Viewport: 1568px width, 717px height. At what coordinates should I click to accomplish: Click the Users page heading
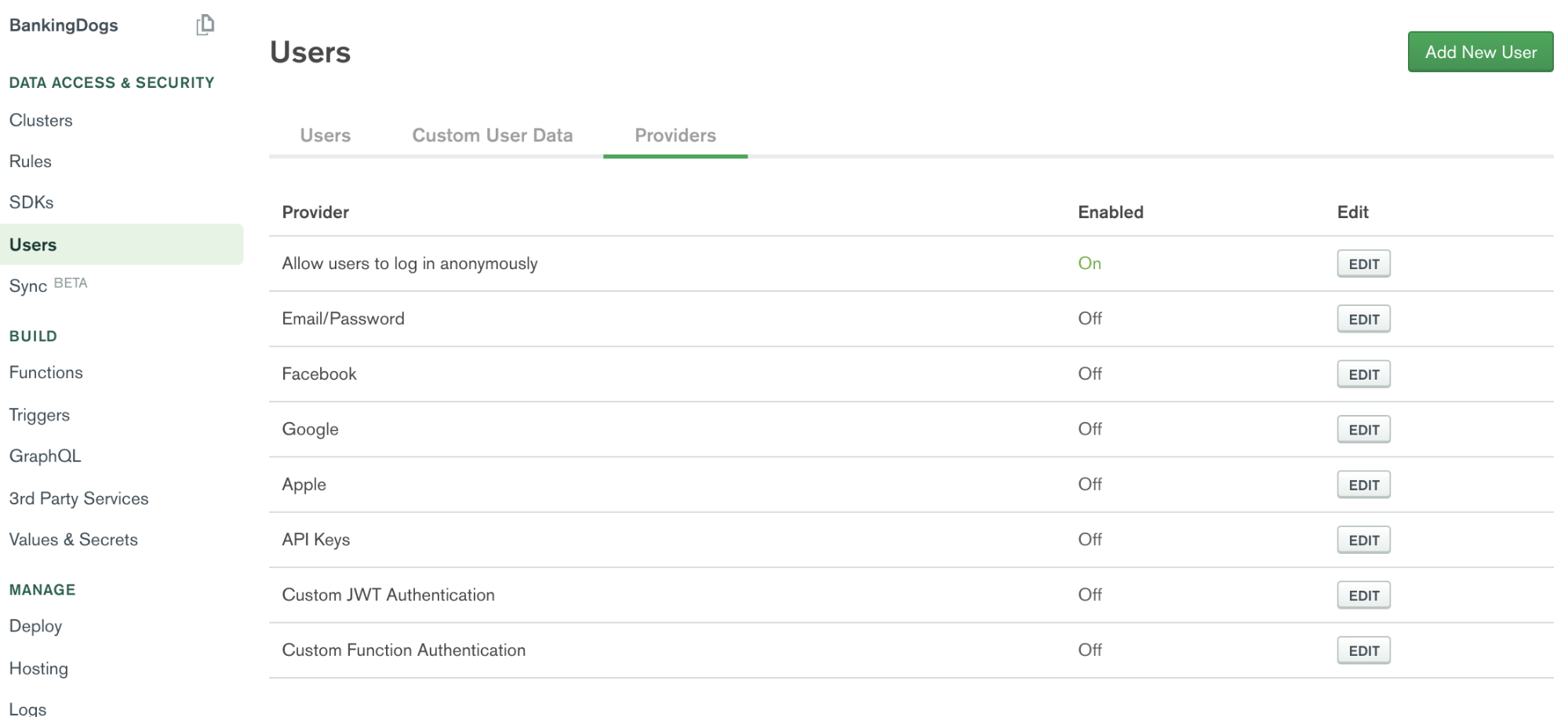coord(311,52)
